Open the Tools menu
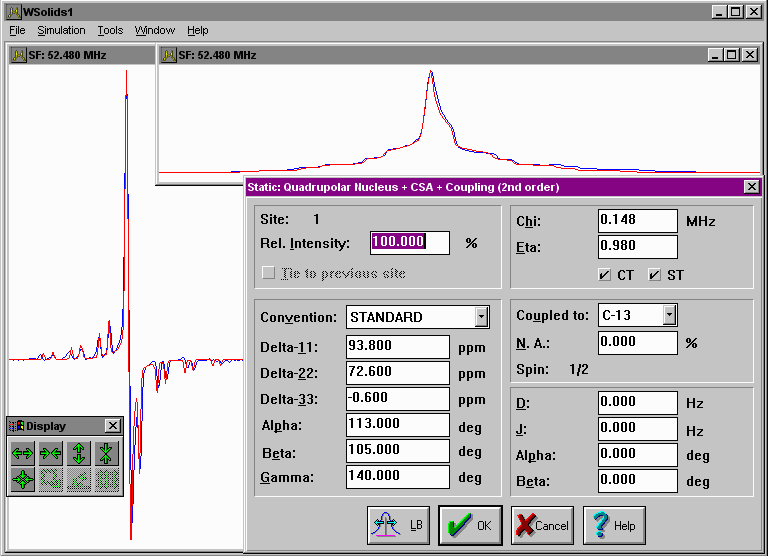Screen dimensions: 768x556 click(x=110, y=31)
